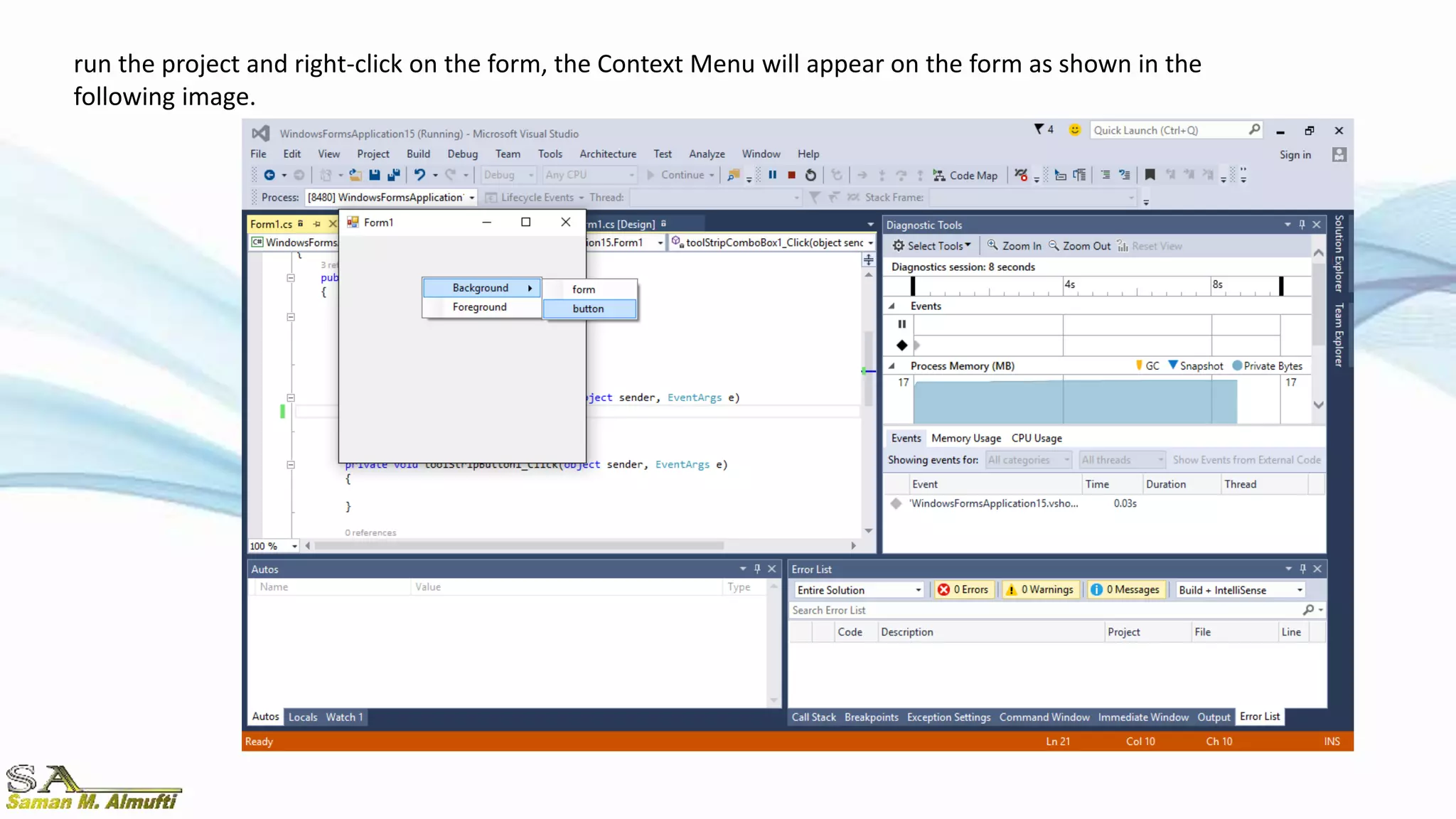The image size is (1456, 819).
Task: Click the Quick Launch search magnifier
Action: tap(1254, 129)
